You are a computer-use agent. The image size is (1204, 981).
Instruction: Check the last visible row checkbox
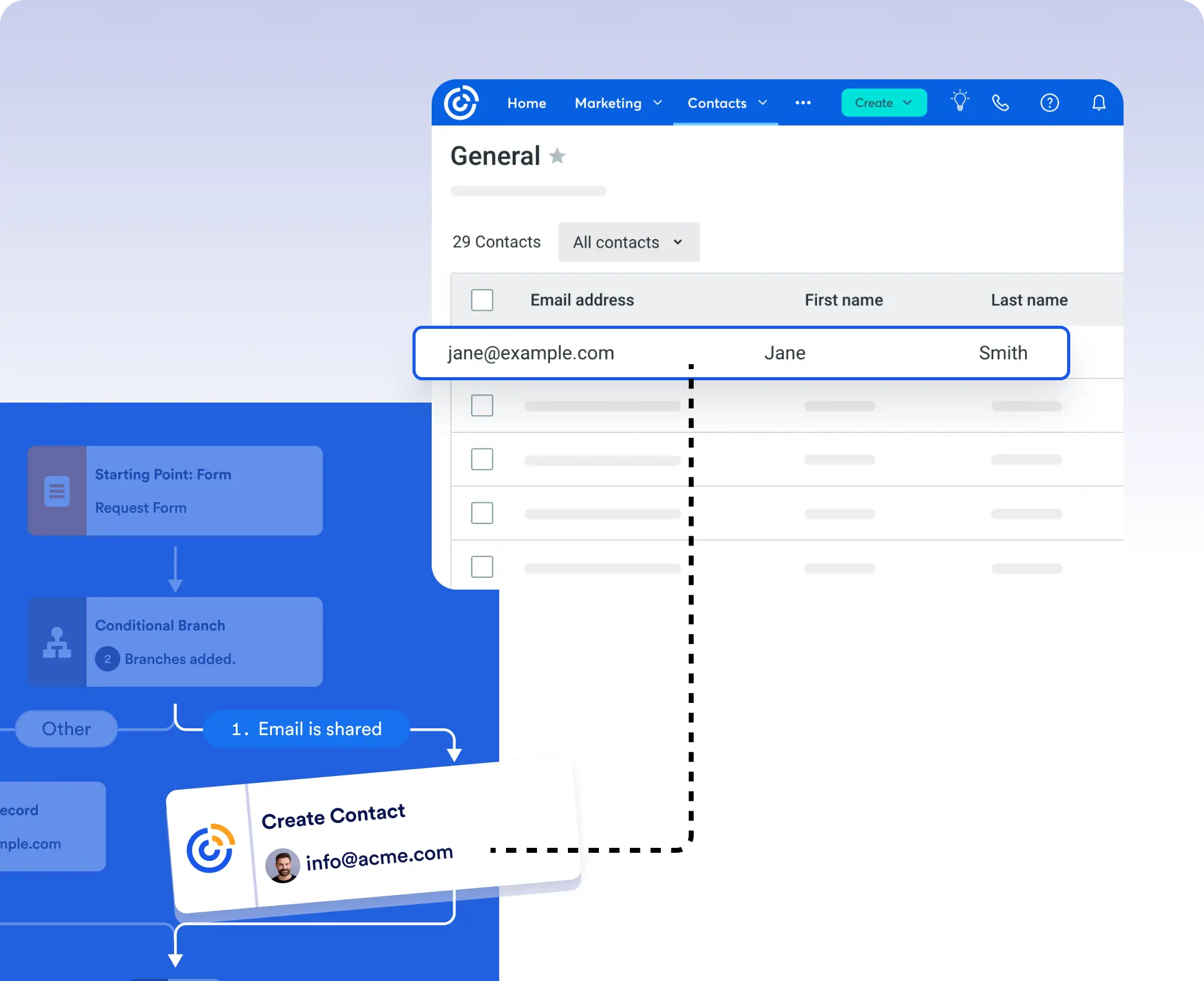(x=482, y=567)
